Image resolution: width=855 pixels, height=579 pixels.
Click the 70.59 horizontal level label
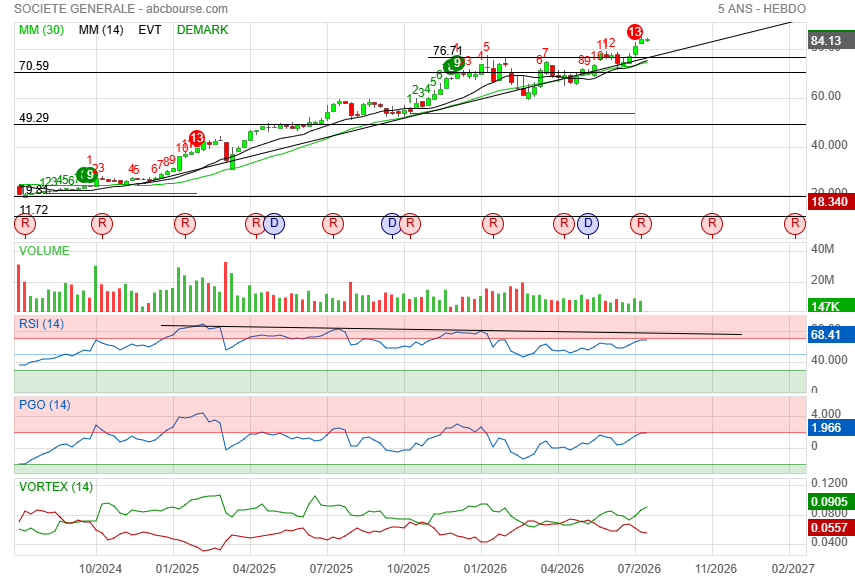[x=34, y=66]
